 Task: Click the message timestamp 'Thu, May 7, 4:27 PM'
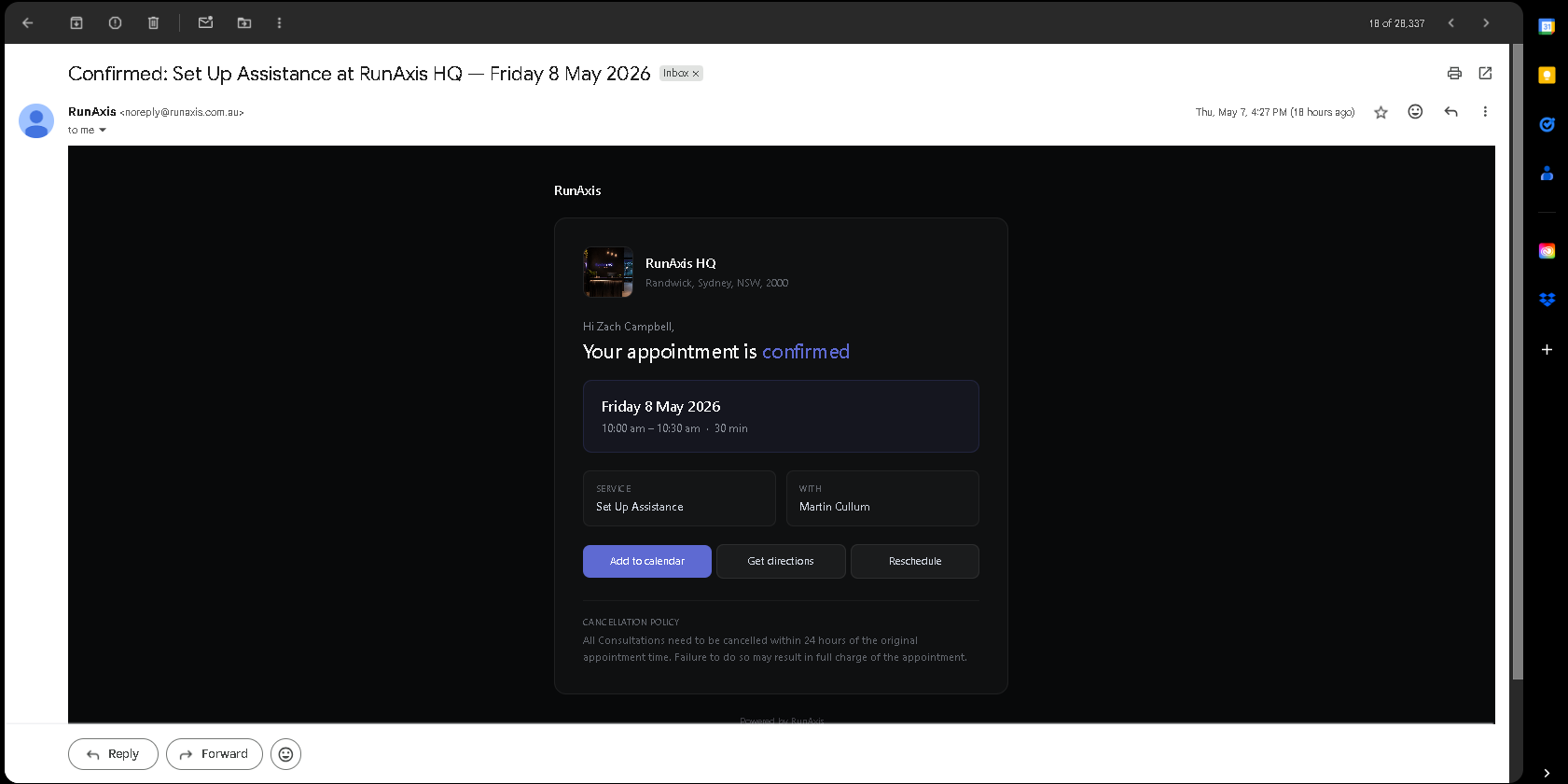point(1240,112)
